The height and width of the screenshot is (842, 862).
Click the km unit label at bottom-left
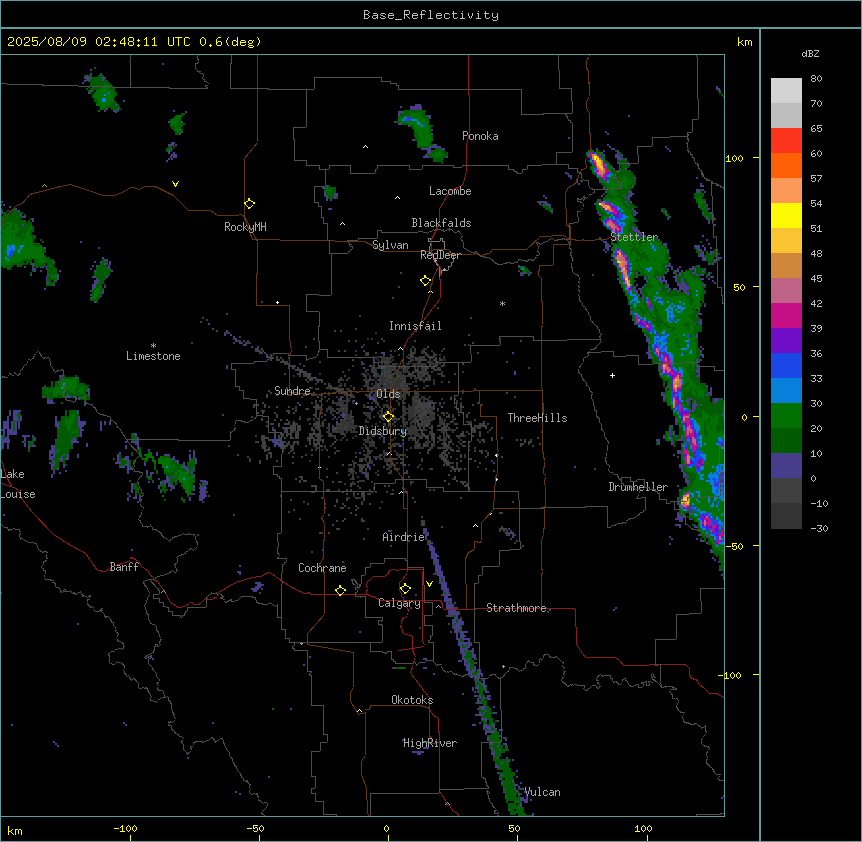(15, 830)
